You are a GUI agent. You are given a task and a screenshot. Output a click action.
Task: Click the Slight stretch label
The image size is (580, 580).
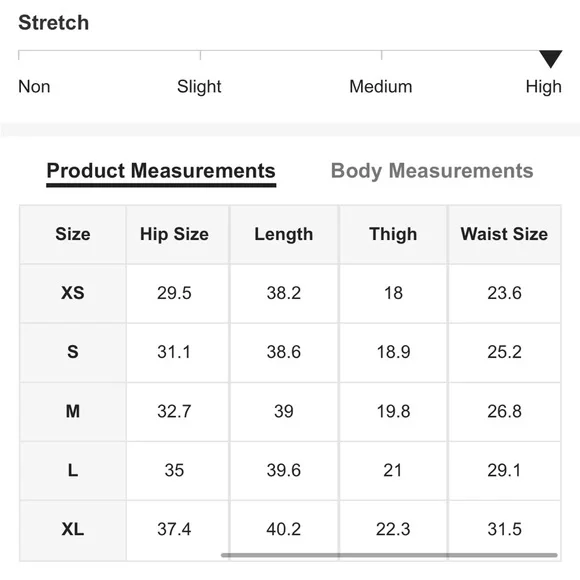(199, 87)
